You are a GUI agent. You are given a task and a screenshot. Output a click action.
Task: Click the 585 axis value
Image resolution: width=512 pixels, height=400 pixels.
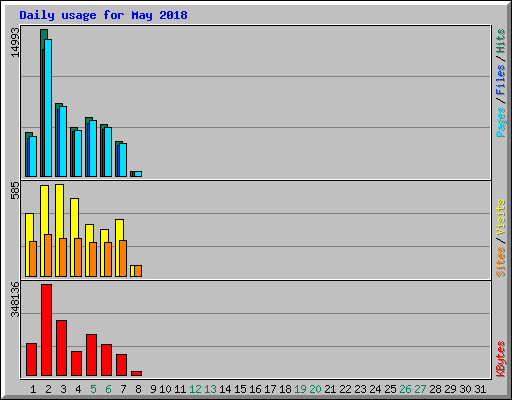[15, 191]
